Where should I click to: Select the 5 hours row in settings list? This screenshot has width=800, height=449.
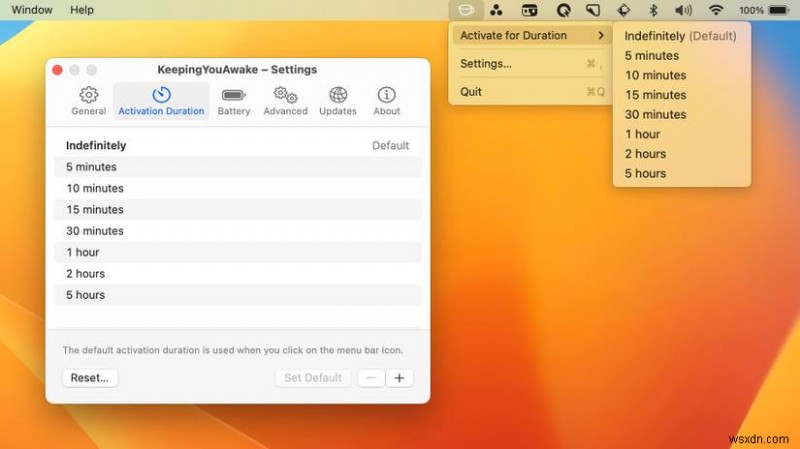238,295
